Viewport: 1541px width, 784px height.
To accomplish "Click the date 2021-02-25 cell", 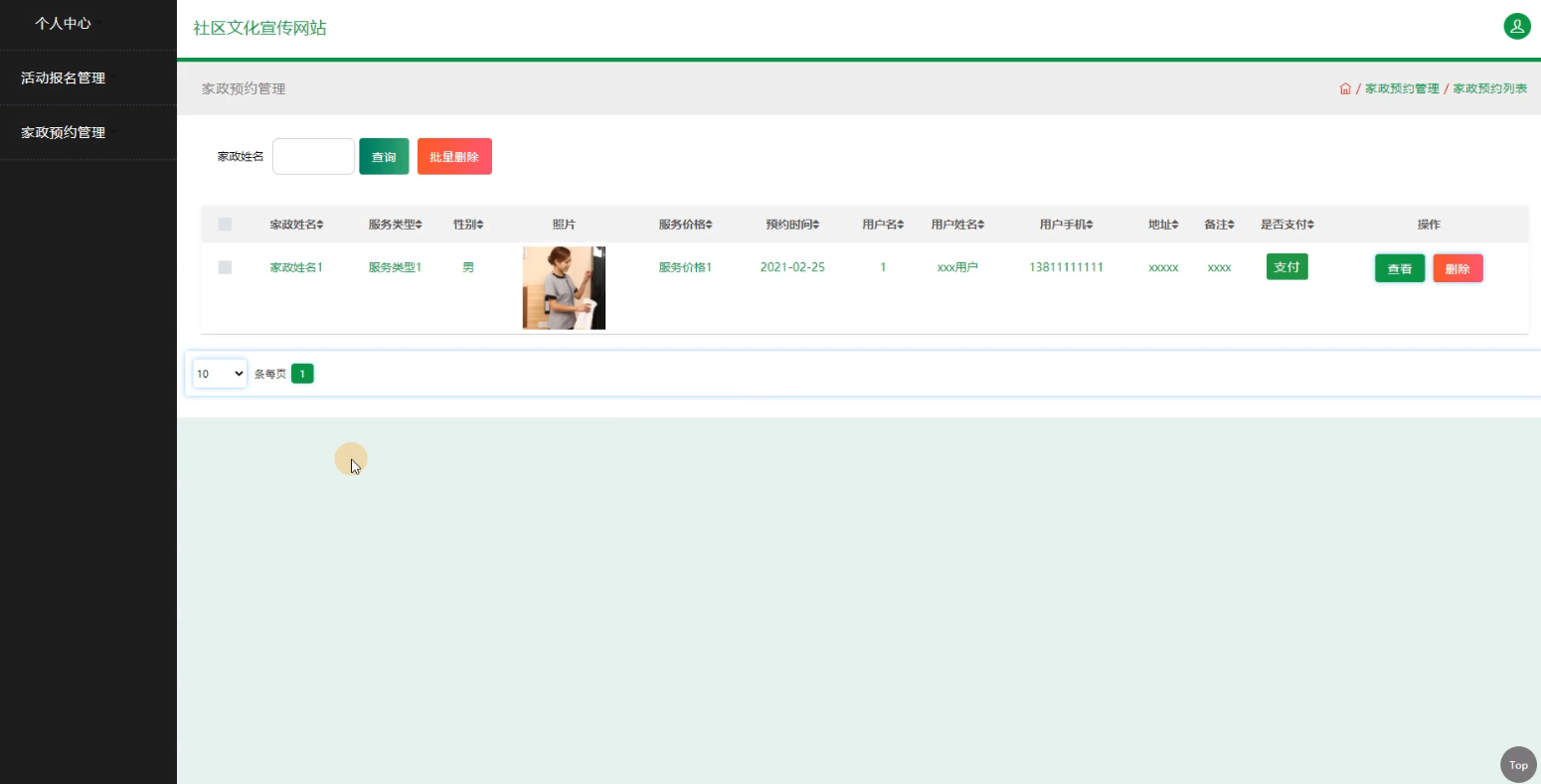I will click(x=792, y=267).
